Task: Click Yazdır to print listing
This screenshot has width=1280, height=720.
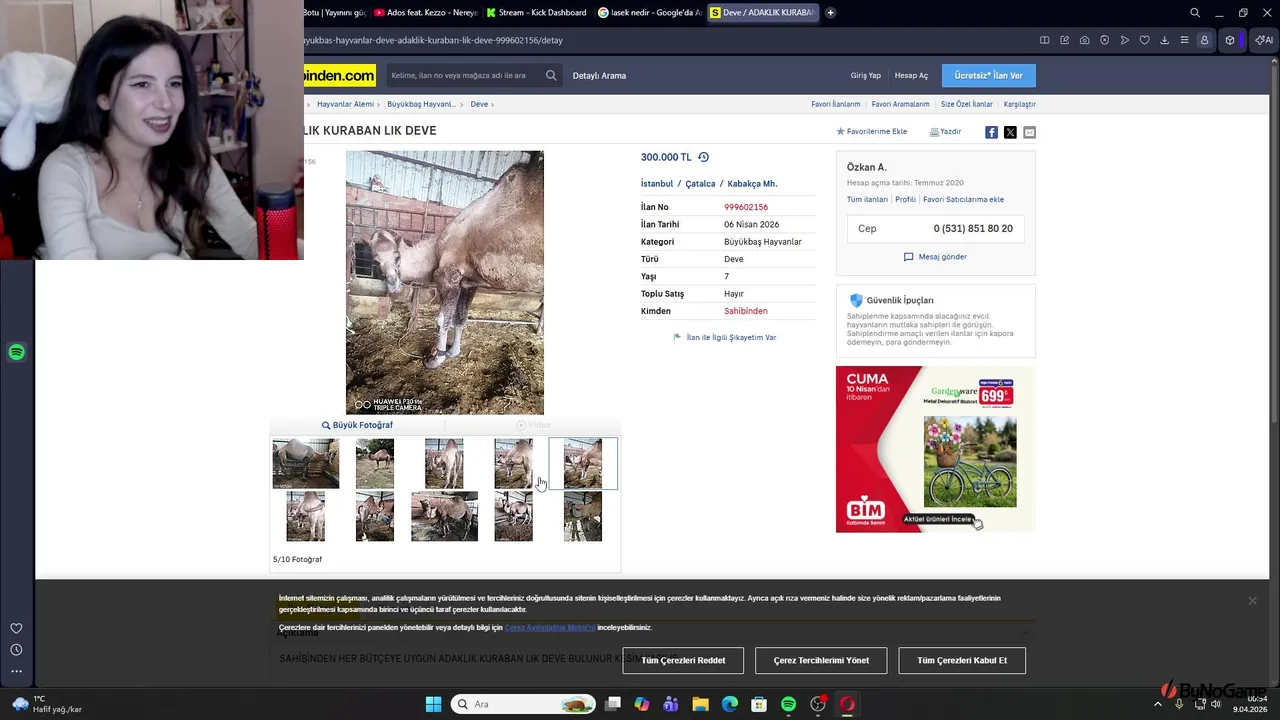Action: [x=946, y=132]
